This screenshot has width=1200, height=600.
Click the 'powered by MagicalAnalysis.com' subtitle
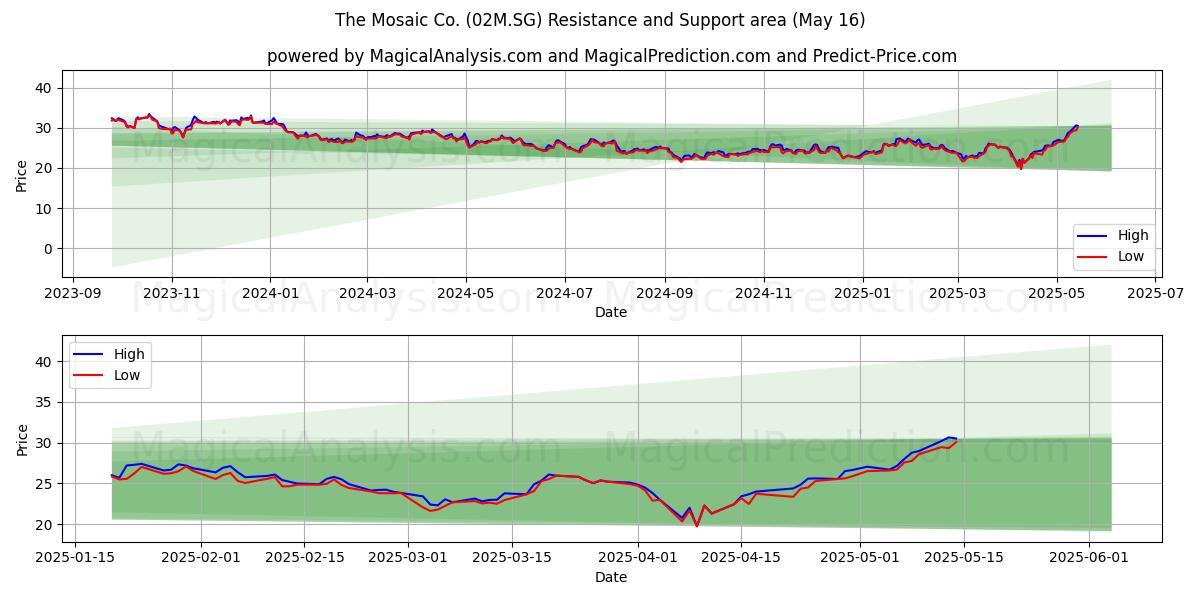point(612,56)
